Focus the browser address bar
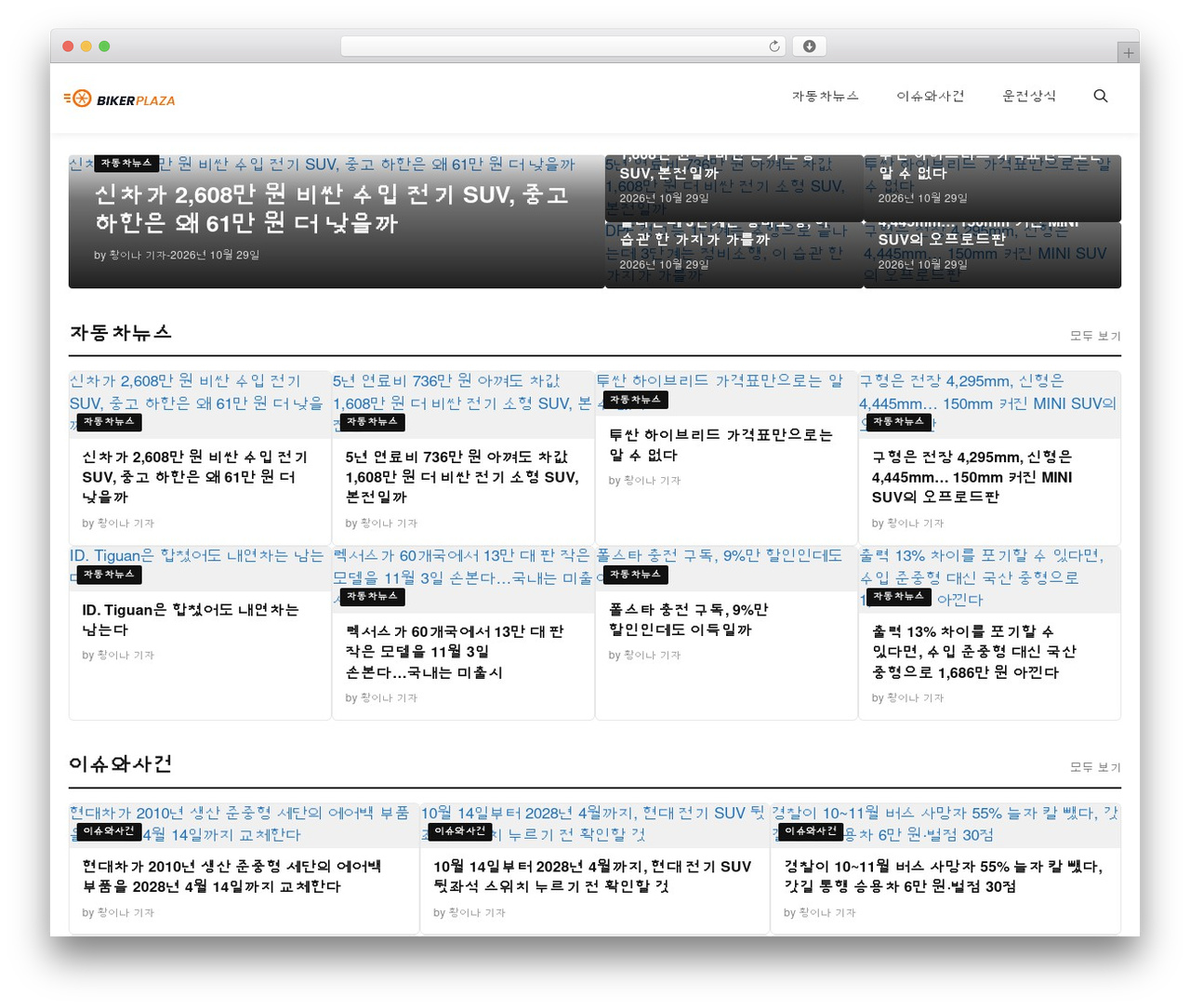Image resolution: width=1190 pixels, height=1008 pixels. click(563, 46)
